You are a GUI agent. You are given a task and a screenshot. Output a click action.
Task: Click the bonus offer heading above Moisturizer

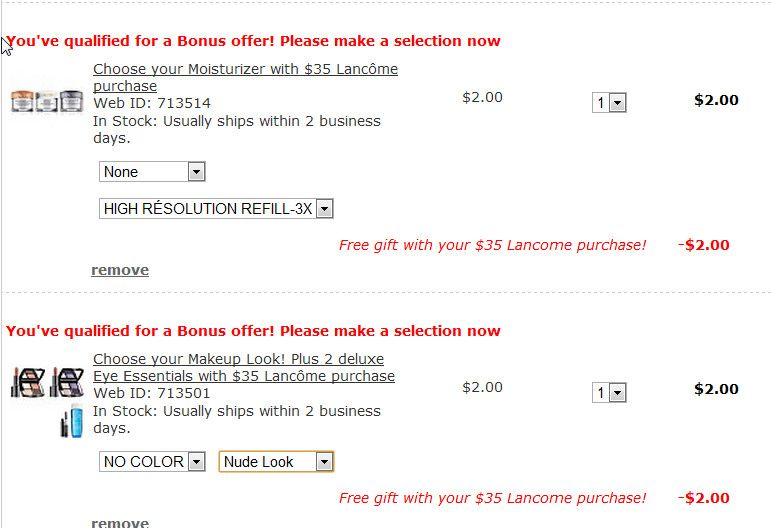(x=253, y=41)
